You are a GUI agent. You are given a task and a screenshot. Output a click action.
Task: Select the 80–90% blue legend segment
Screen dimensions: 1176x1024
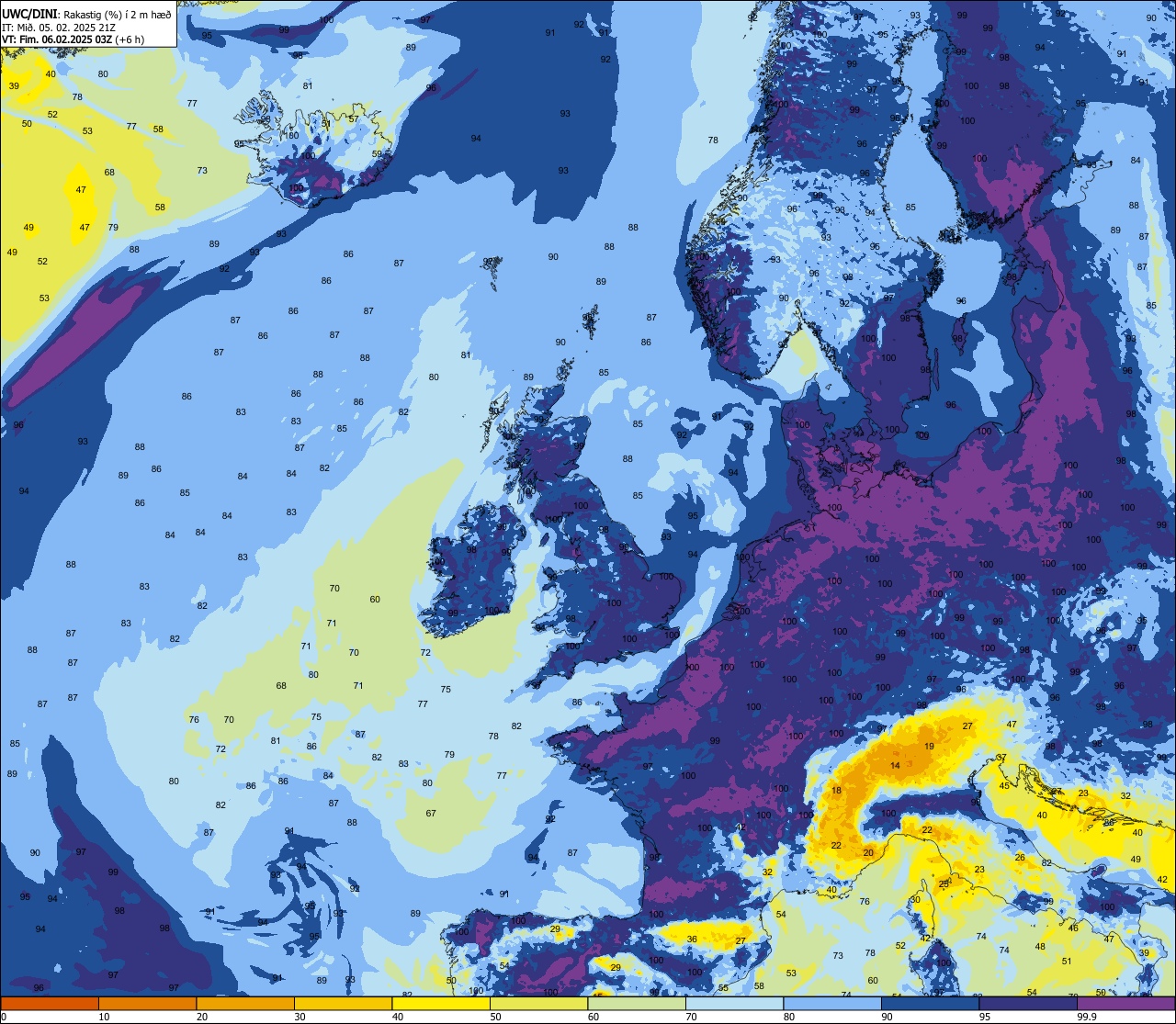pos(832,1003)
